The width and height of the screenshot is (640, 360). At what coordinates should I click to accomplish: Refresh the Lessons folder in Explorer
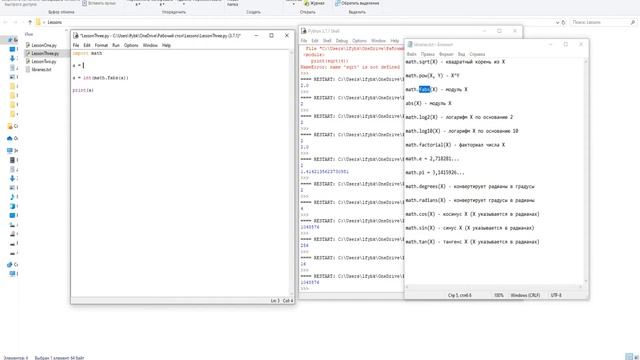click(x=564, y=22)
